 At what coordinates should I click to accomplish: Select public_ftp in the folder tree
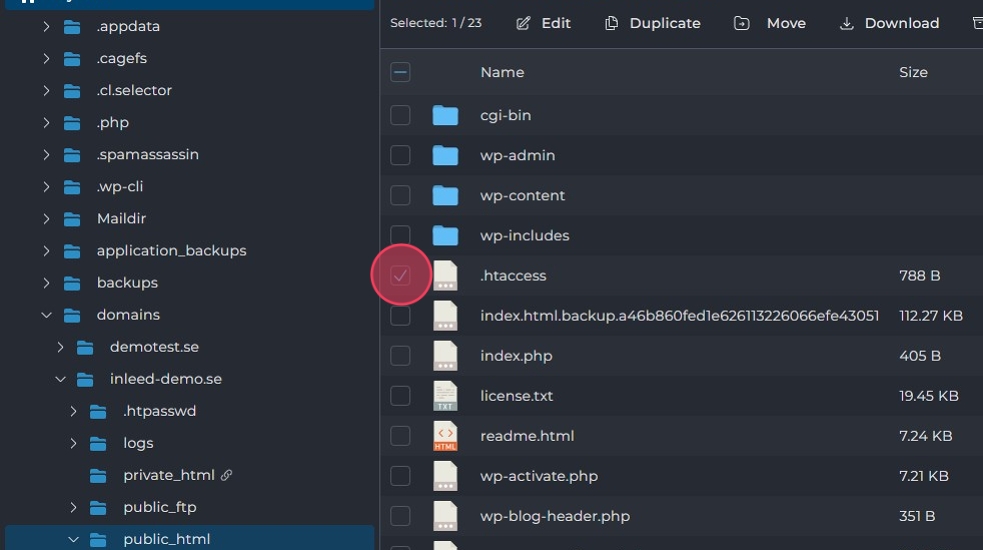coord(160,507)
